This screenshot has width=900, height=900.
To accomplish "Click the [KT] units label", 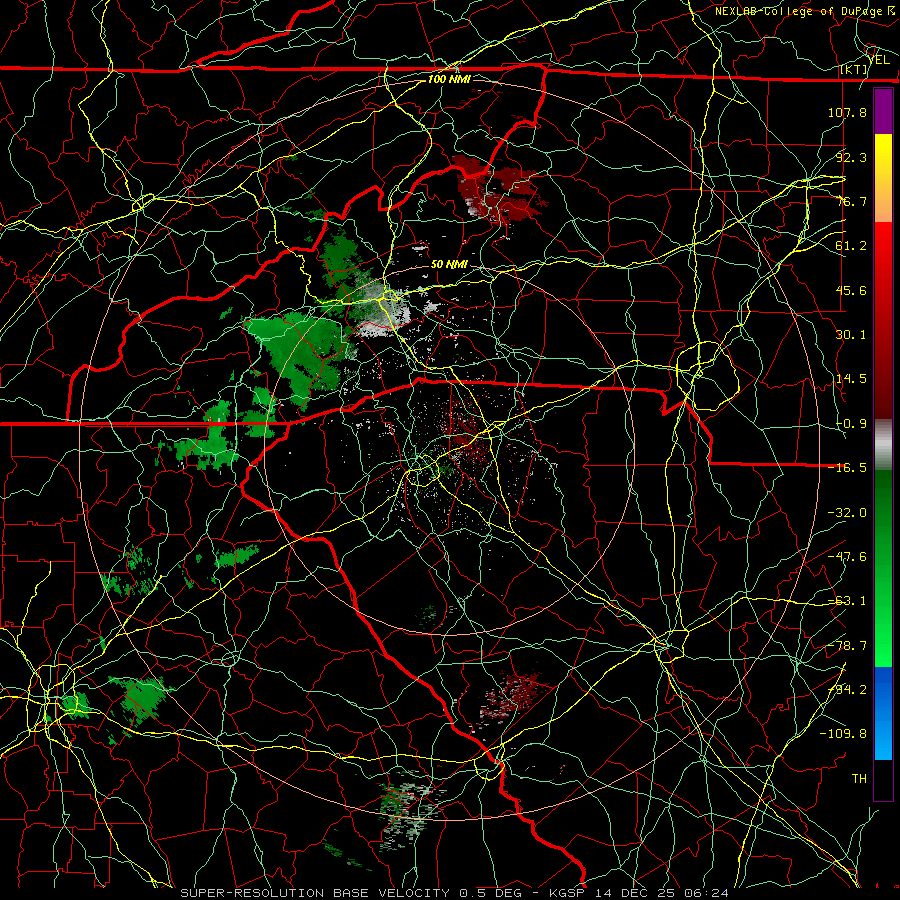I will (x=853, y=69).
